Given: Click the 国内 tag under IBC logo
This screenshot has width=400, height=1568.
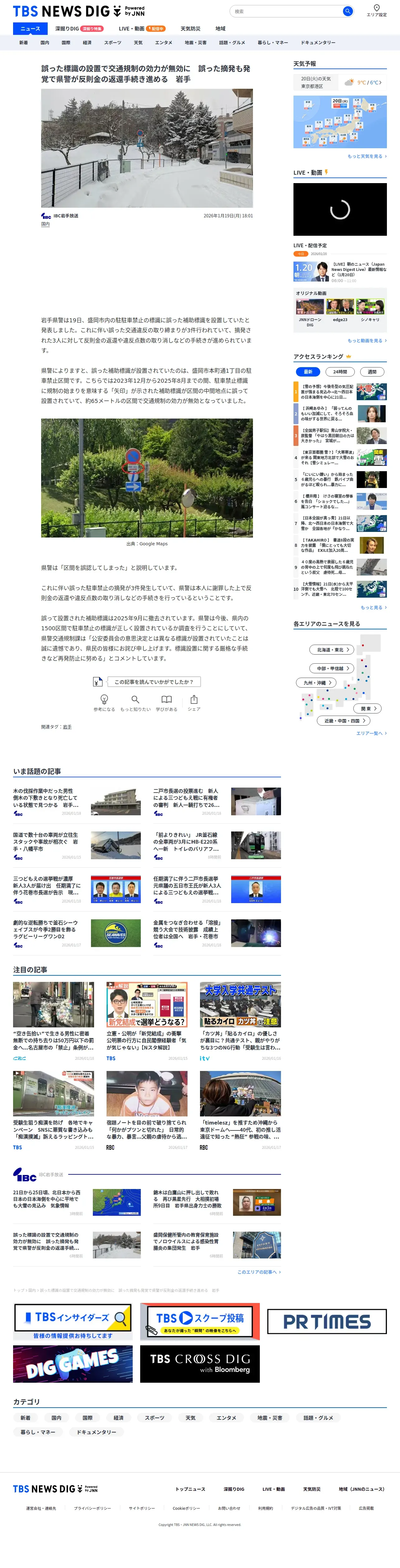Looking at the screenshot, I should point(45,224).
